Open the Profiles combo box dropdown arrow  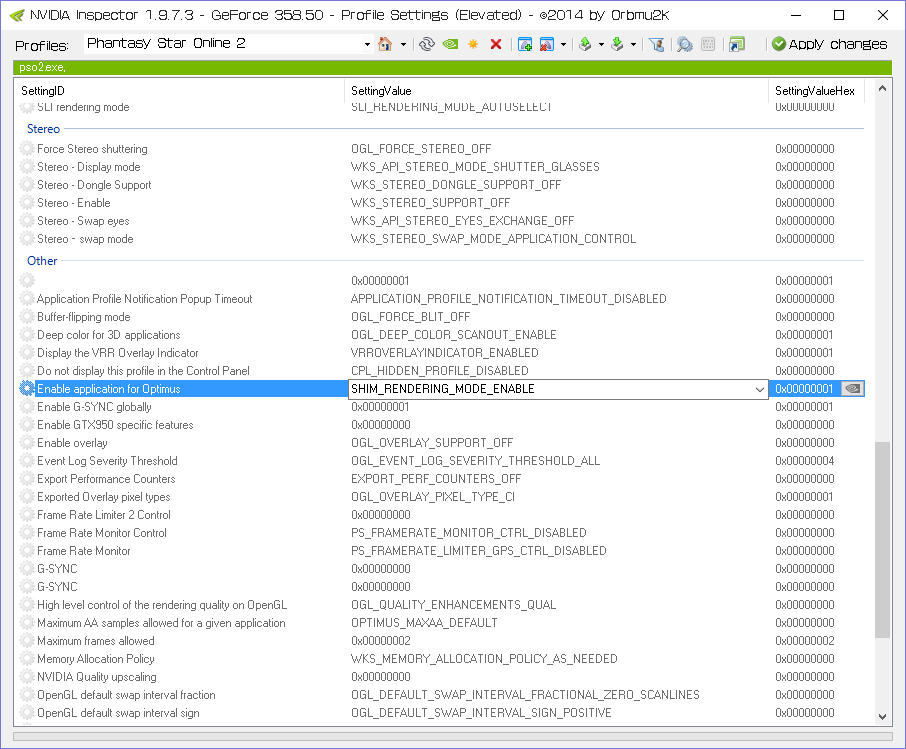[x=367, y=45]
